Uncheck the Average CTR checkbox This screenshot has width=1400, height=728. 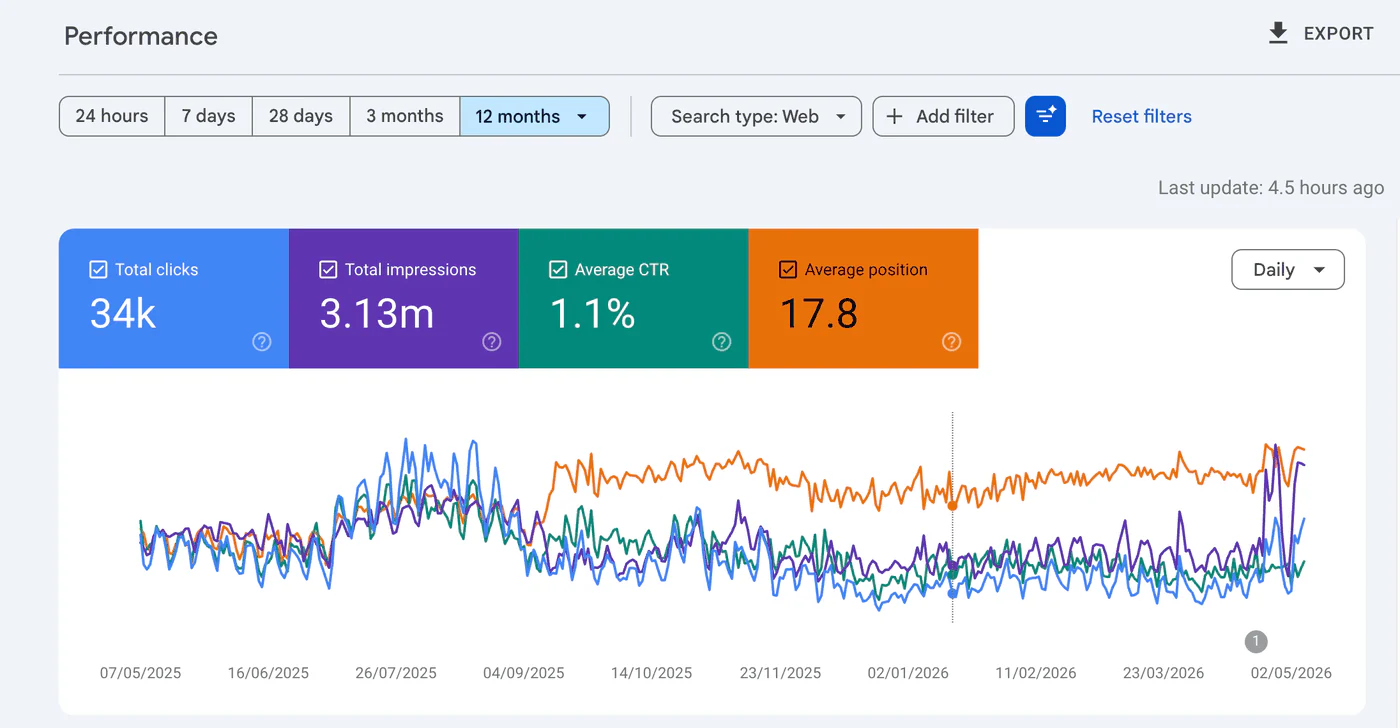coord(558,269)
